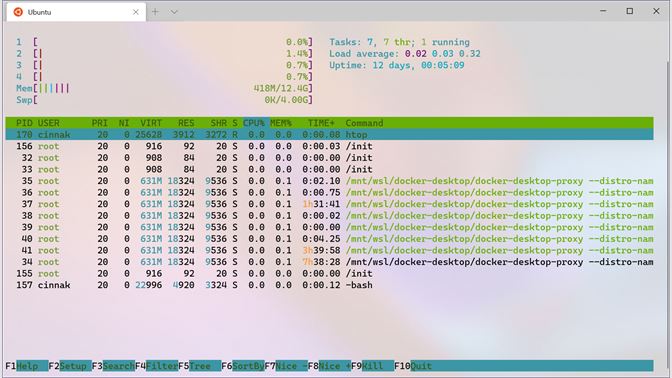Sort by the RES column header
The image size is (672, 378).
(x=186, y=123)
